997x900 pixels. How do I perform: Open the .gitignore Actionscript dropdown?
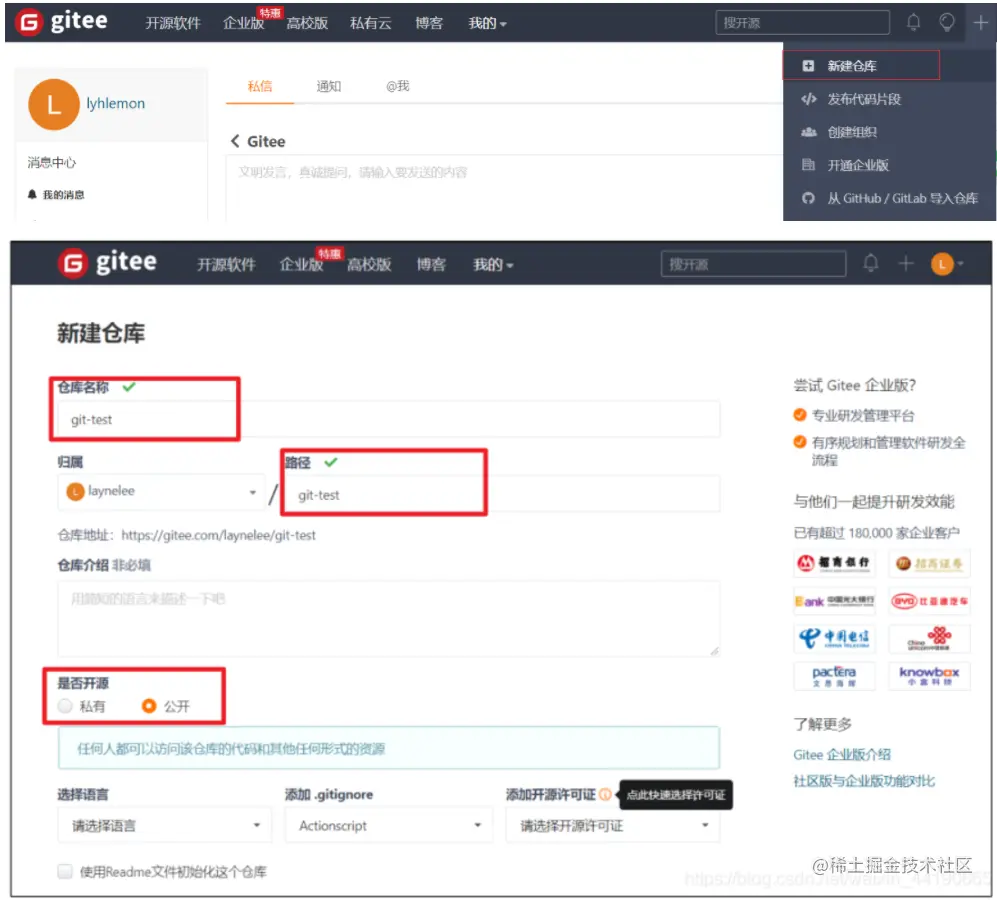pos(388,825)
